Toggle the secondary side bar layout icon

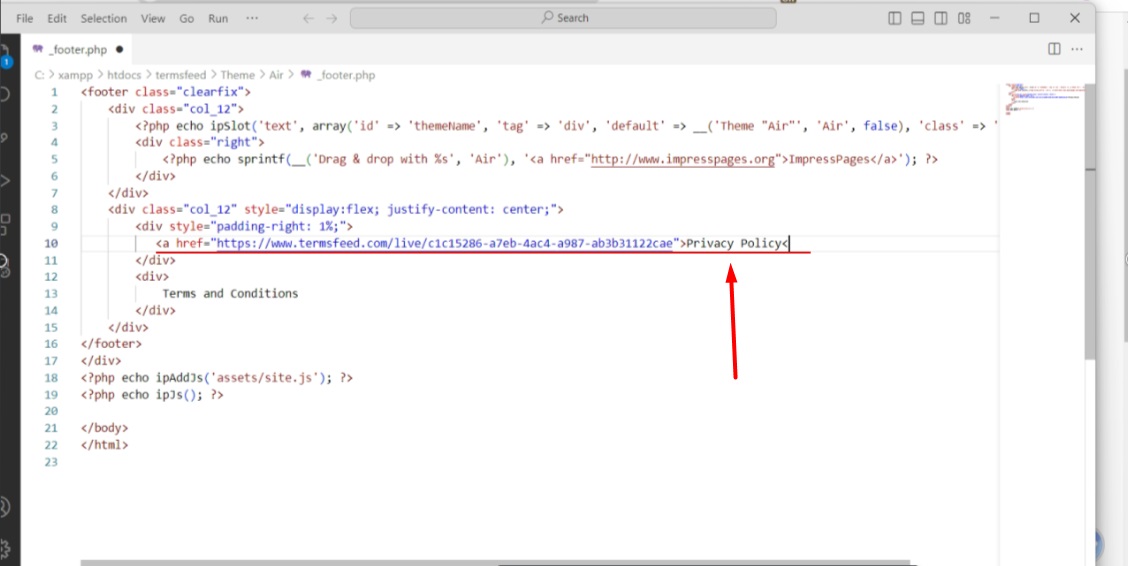pos(941,19)
